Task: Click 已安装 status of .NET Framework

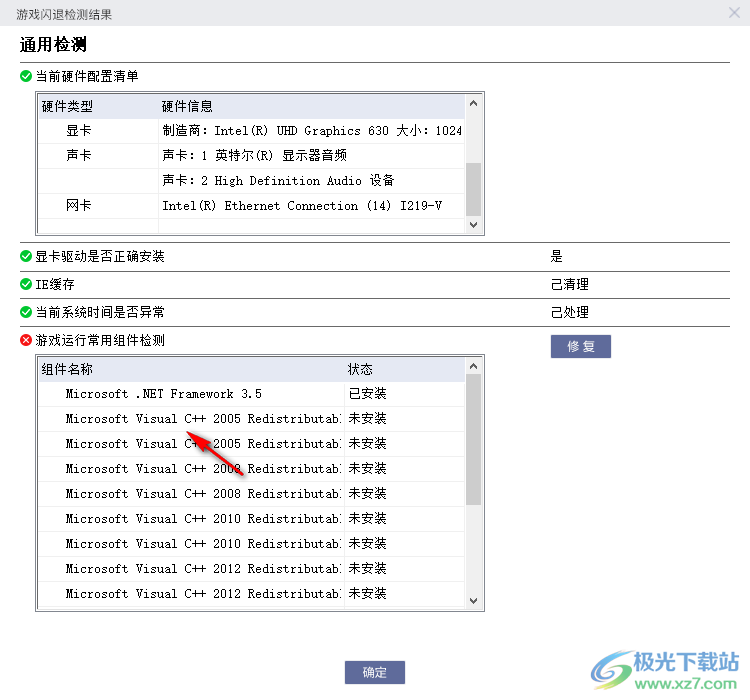Action: pos(367,394)
